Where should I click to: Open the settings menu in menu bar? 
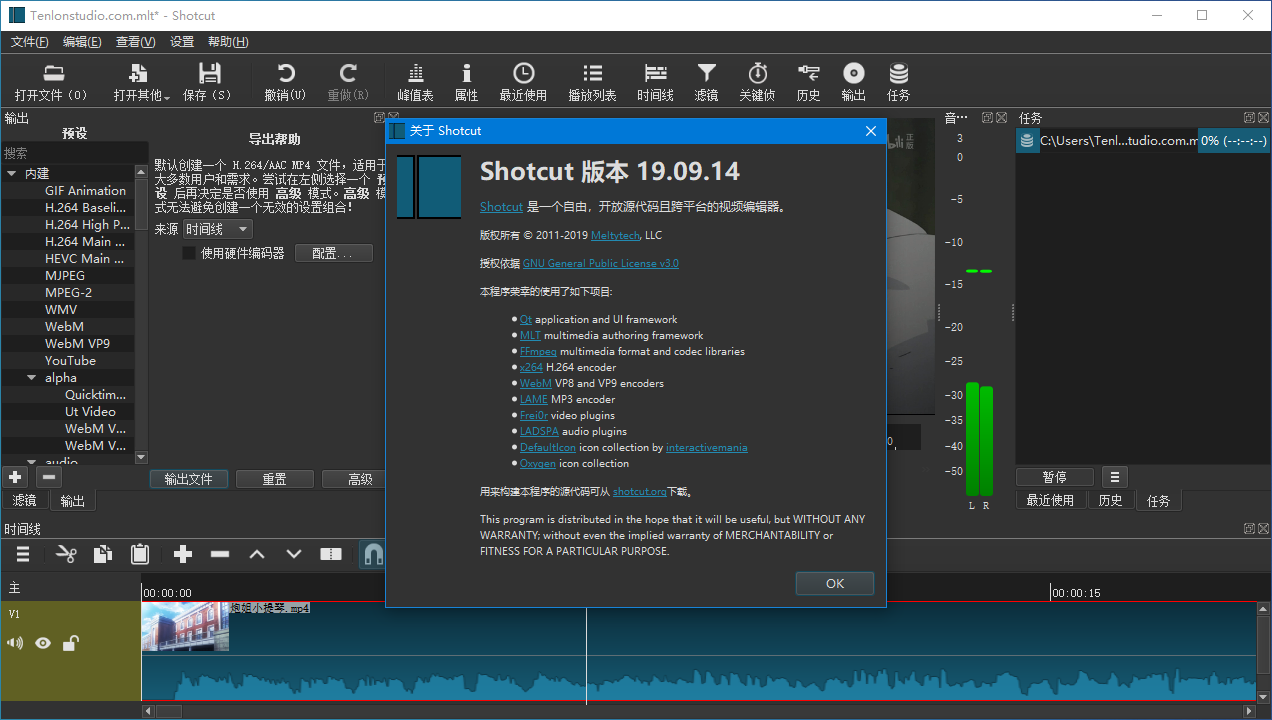pyautogui.click(x=182, y=42)
